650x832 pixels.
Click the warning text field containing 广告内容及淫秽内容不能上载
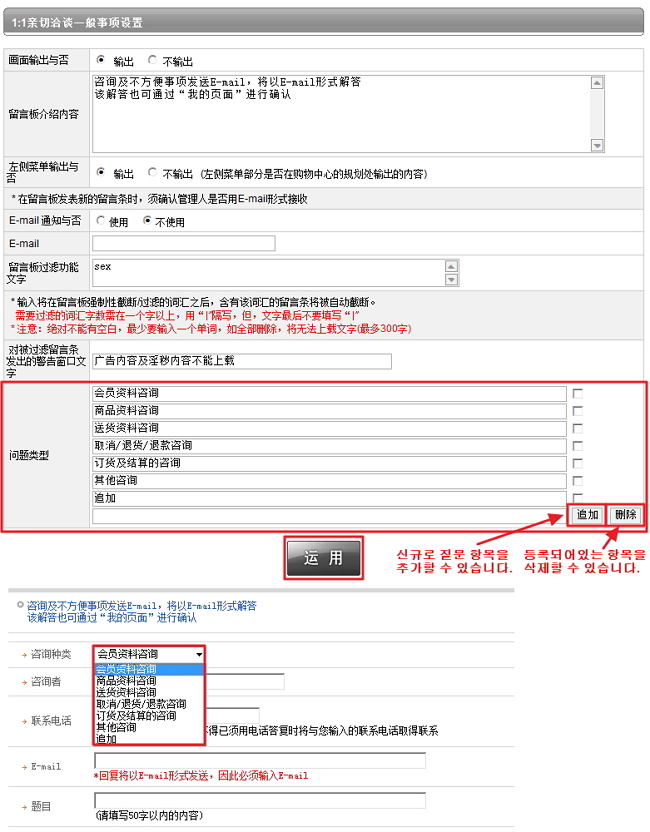click(x=242, y=361)
